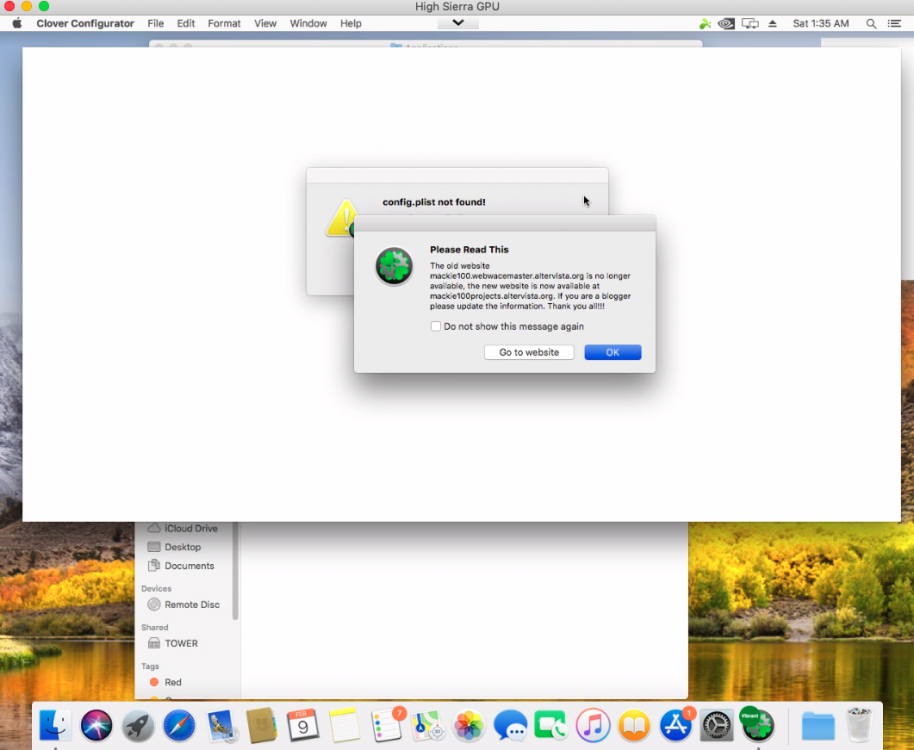The width and height of the screenshot is (914, 750).
Task: Open the Edit menu
Action: [186, 23]
